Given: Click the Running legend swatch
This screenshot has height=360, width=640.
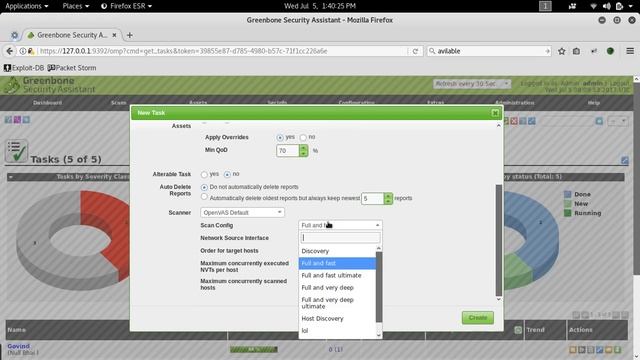Looking at the screenshot, I should pos(567,213).
